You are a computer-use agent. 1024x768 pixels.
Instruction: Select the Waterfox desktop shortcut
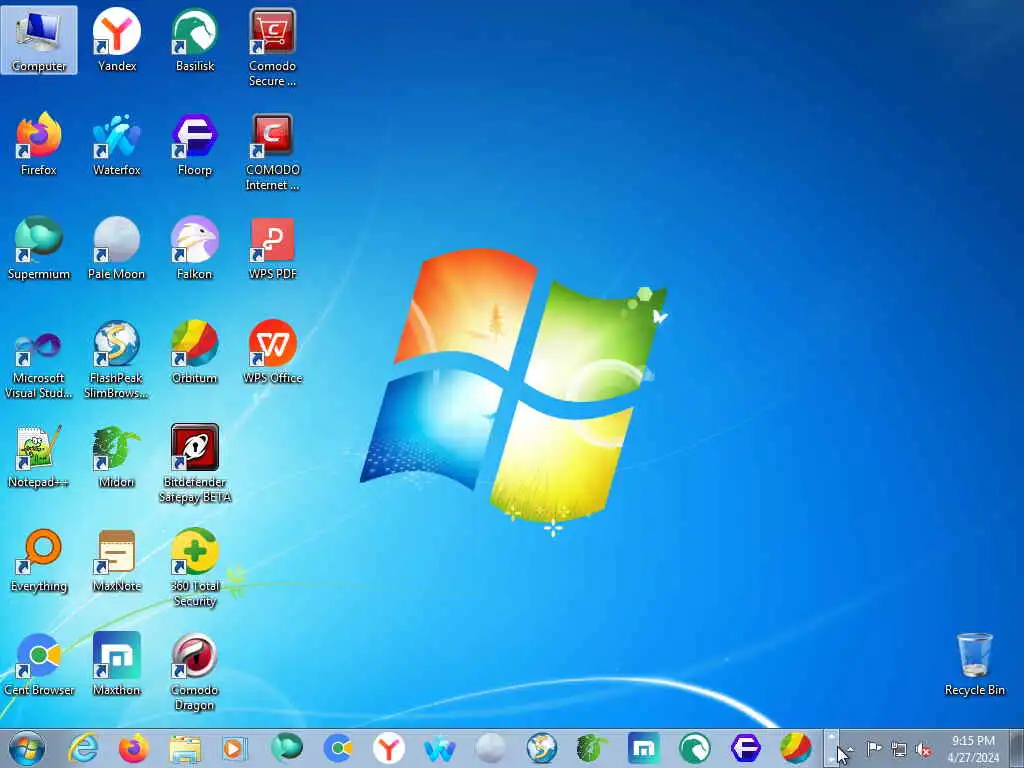coord(117,144)
